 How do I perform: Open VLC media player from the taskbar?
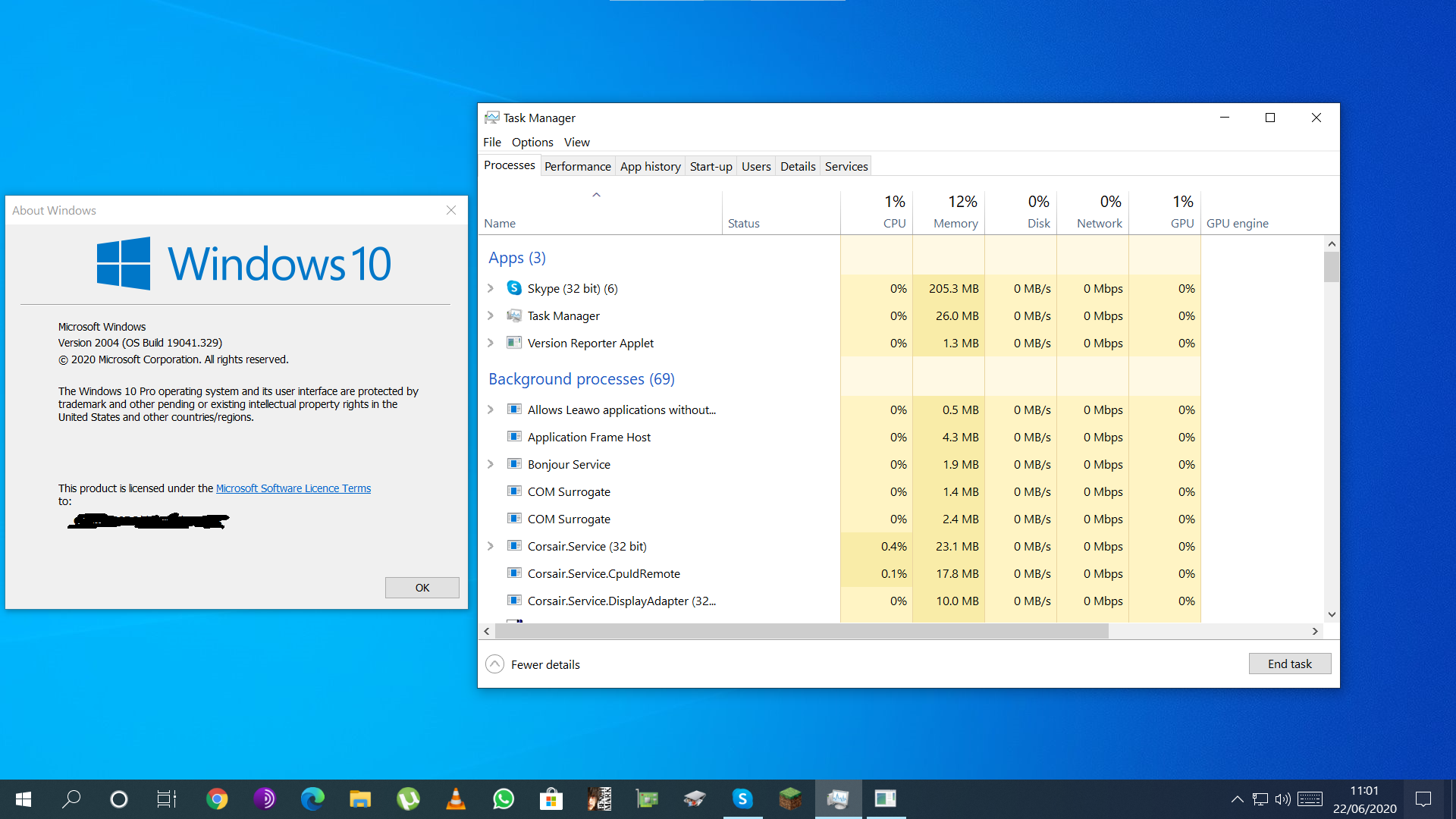coord(456,799)
